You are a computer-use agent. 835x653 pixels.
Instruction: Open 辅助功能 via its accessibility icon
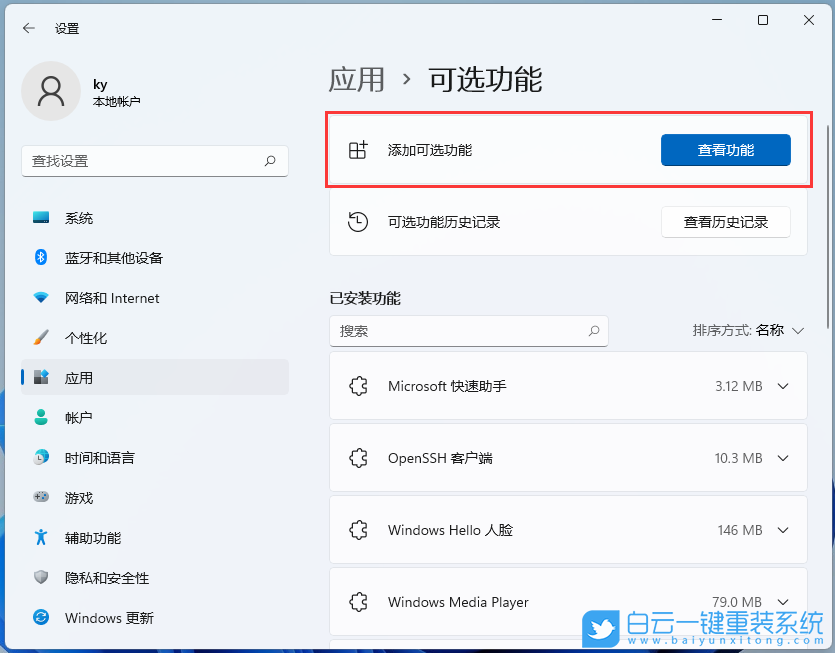point(40,538)
